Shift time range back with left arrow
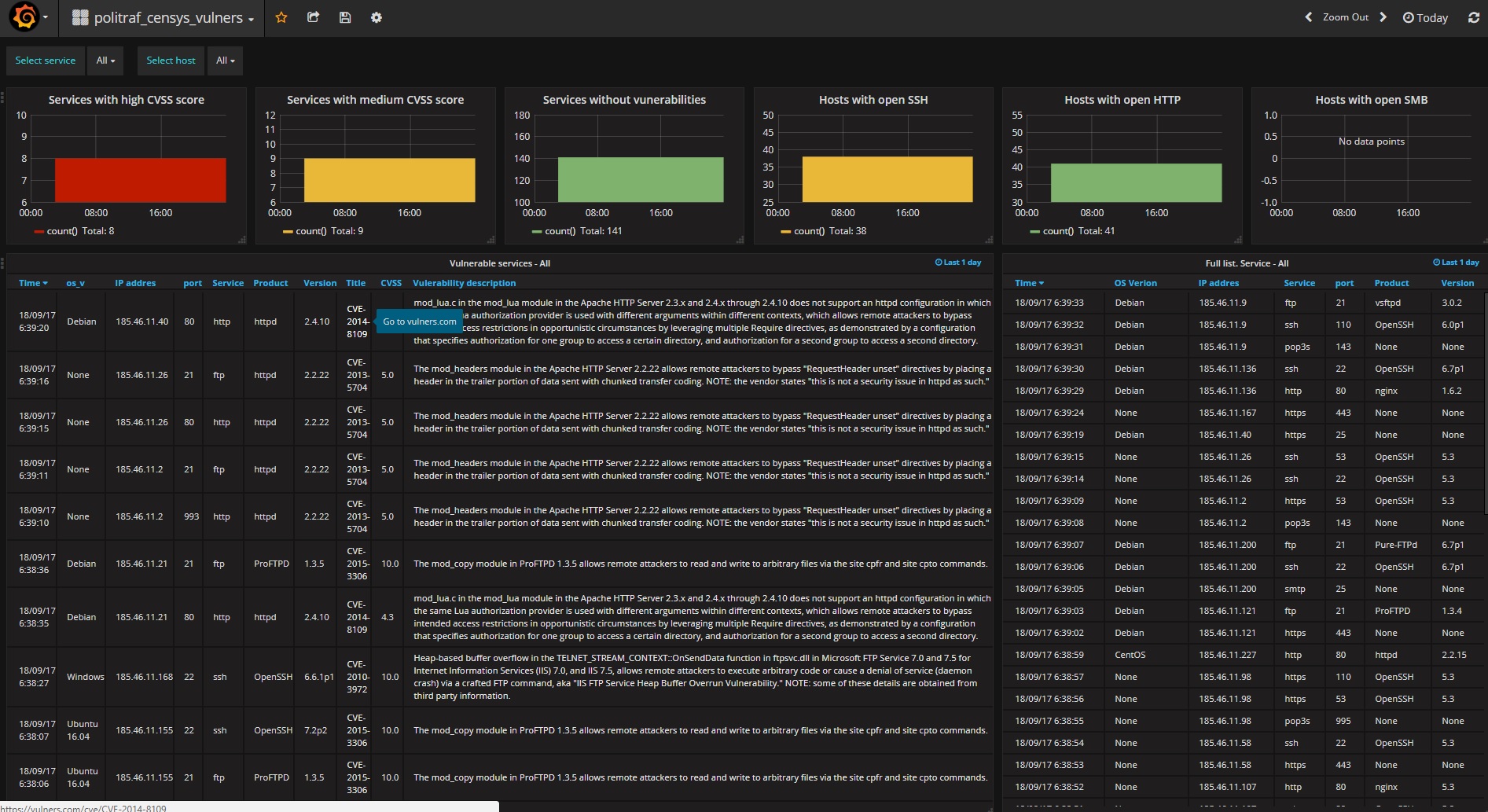This screenshot has width=1488, height=812. 1309,17
